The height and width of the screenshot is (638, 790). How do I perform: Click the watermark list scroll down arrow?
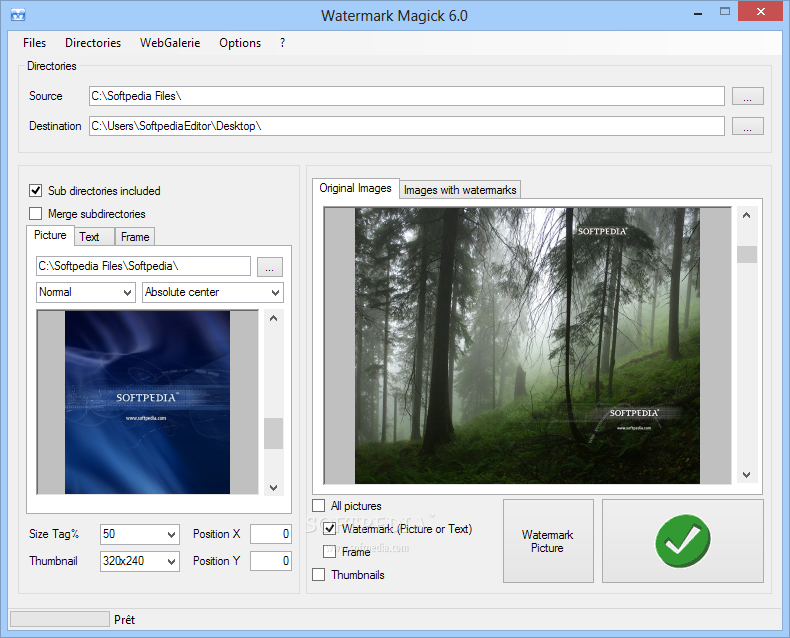pos(274,487)
